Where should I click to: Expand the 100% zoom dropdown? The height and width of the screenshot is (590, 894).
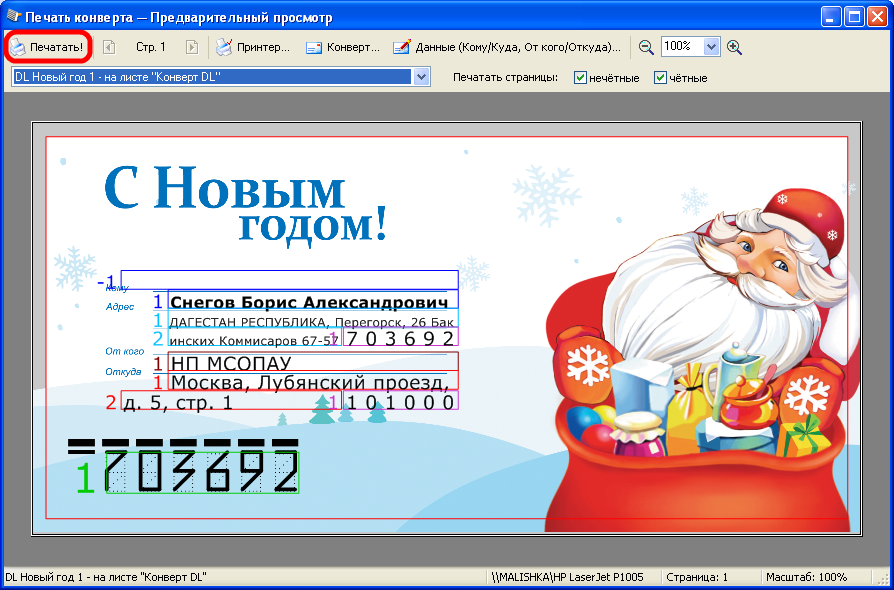[x=711, y=47]
